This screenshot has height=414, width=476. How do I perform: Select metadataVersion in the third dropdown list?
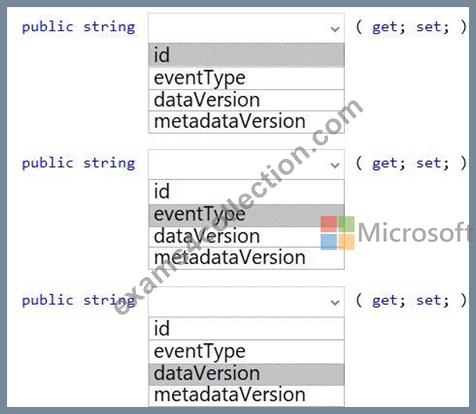pos(246,395)
